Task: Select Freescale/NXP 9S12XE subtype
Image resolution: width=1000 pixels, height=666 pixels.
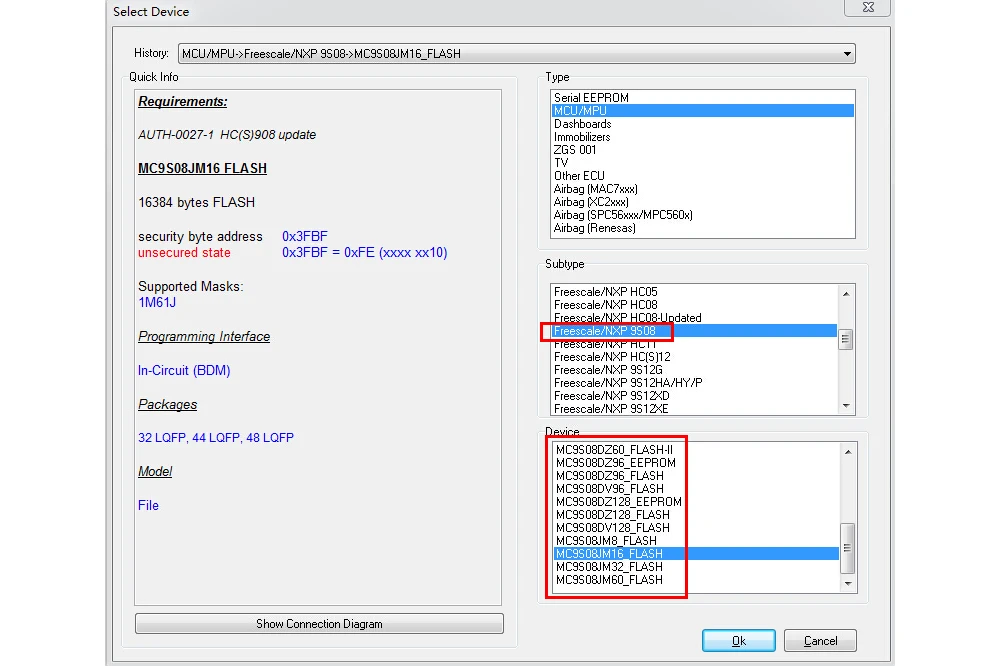Action: (x=695, y=409)
